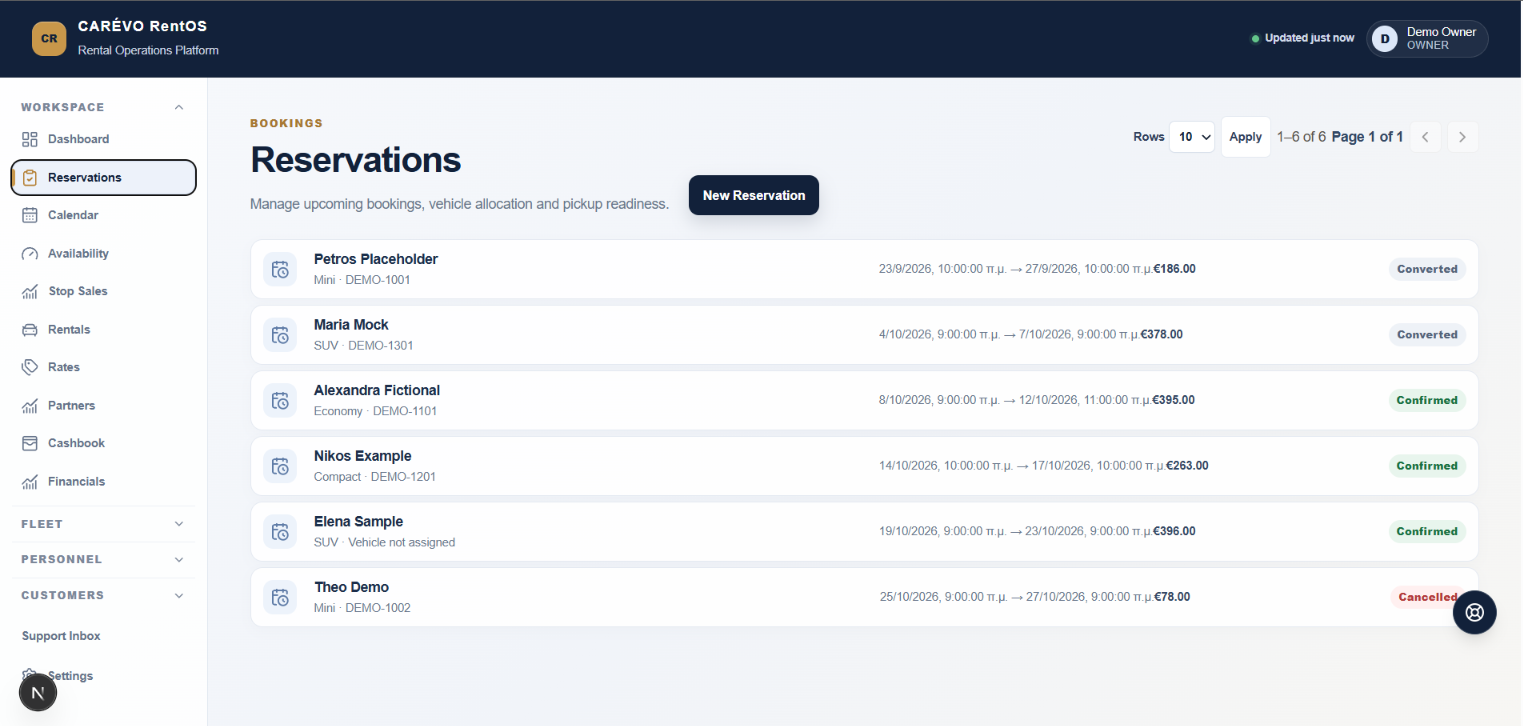Open the Partners menu item
Image resolution: width=1523 pixels, height=726 pixels.
pyautogui.click(x=103, y=405)
